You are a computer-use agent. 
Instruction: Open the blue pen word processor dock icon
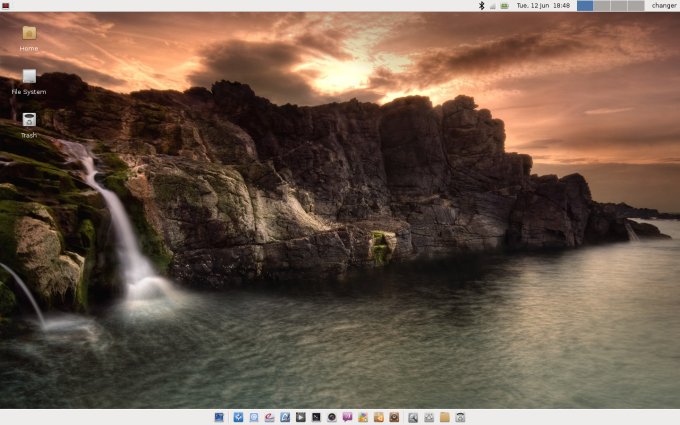tap(285, 417)
